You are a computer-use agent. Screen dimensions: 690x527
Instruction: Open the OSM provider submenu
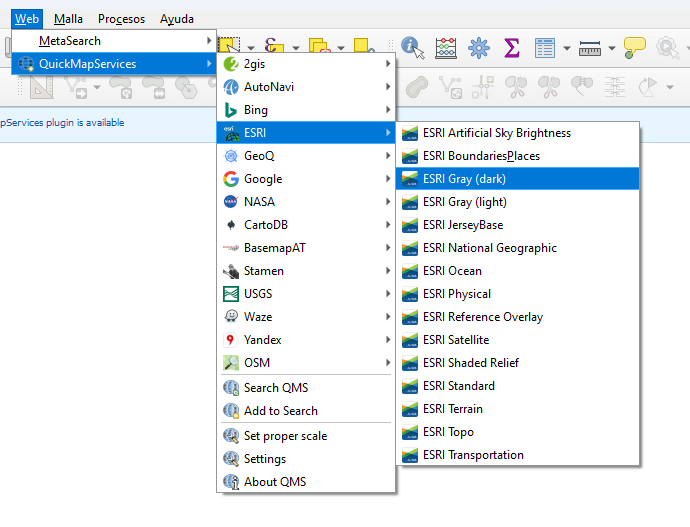coord(306,362)
